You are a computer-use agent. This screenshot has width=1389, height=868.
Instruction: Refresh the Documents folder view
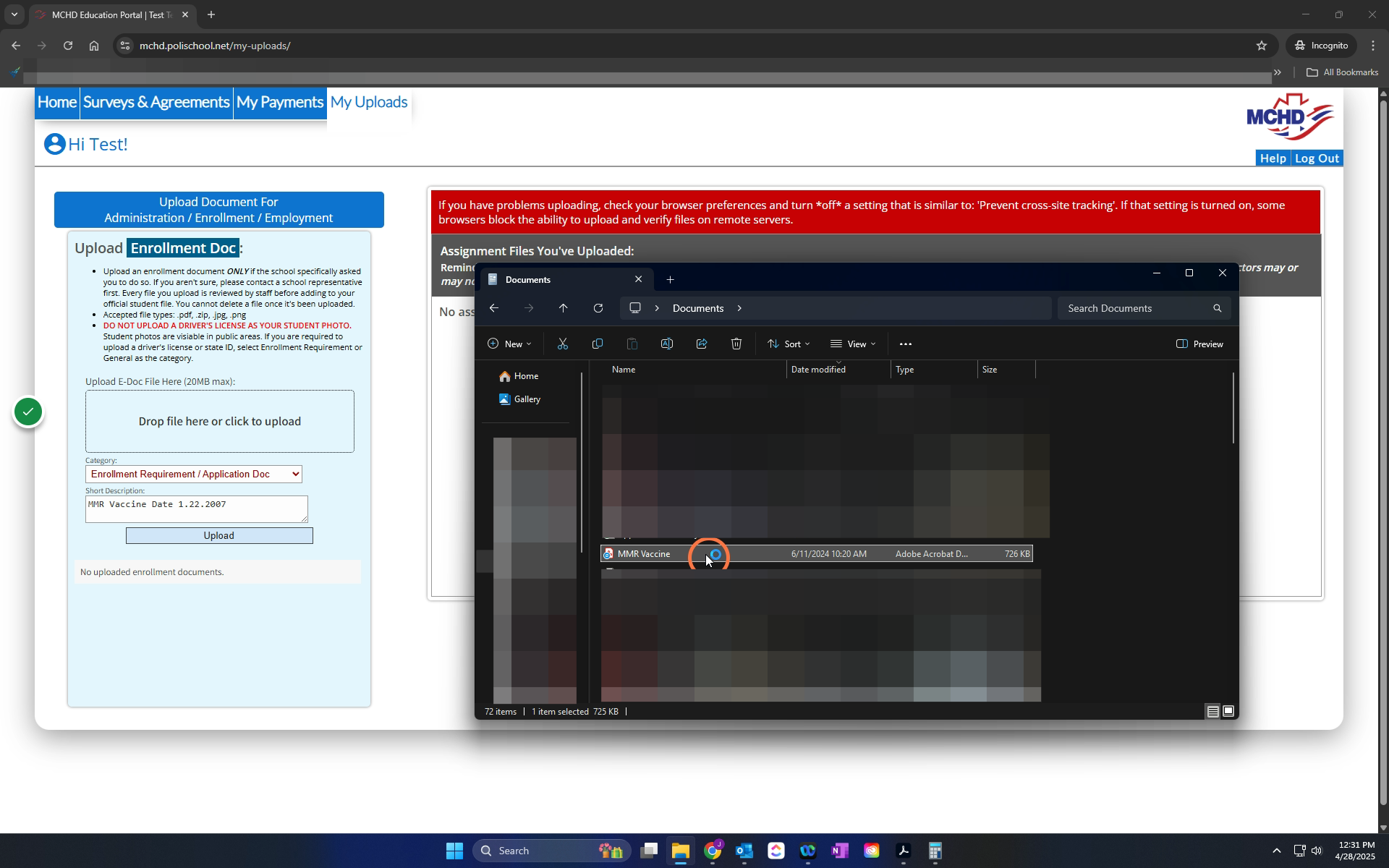tap(598, 308)
